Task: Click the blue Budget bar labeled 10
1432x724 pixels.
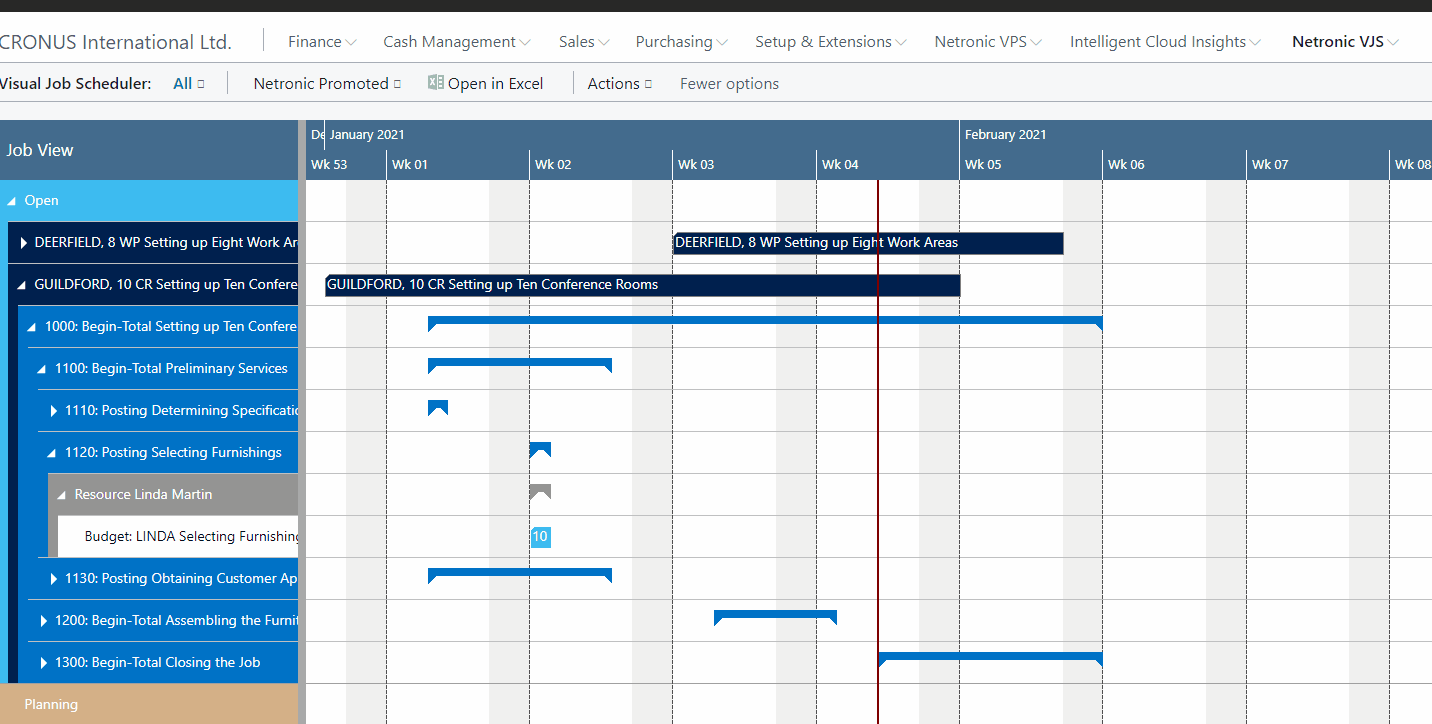Action: click(x=541, y=536)
